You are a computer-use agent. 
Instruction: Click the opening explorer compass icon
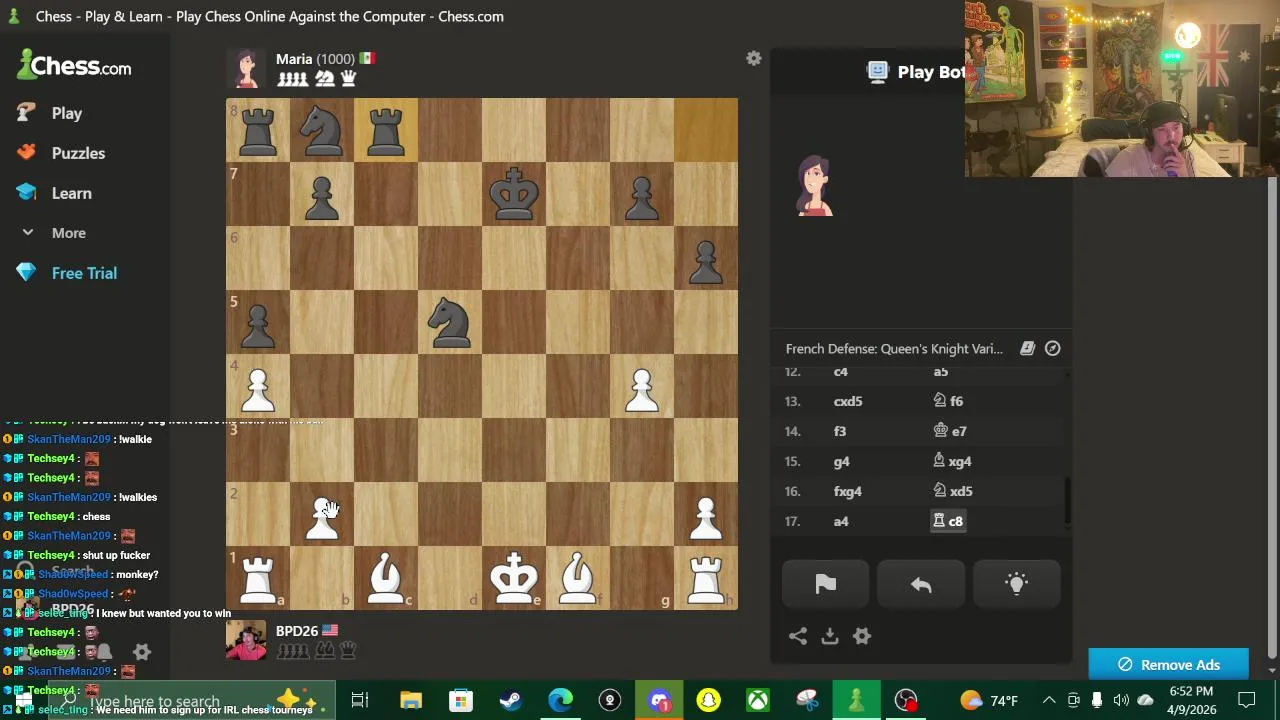pos(1053,349)
